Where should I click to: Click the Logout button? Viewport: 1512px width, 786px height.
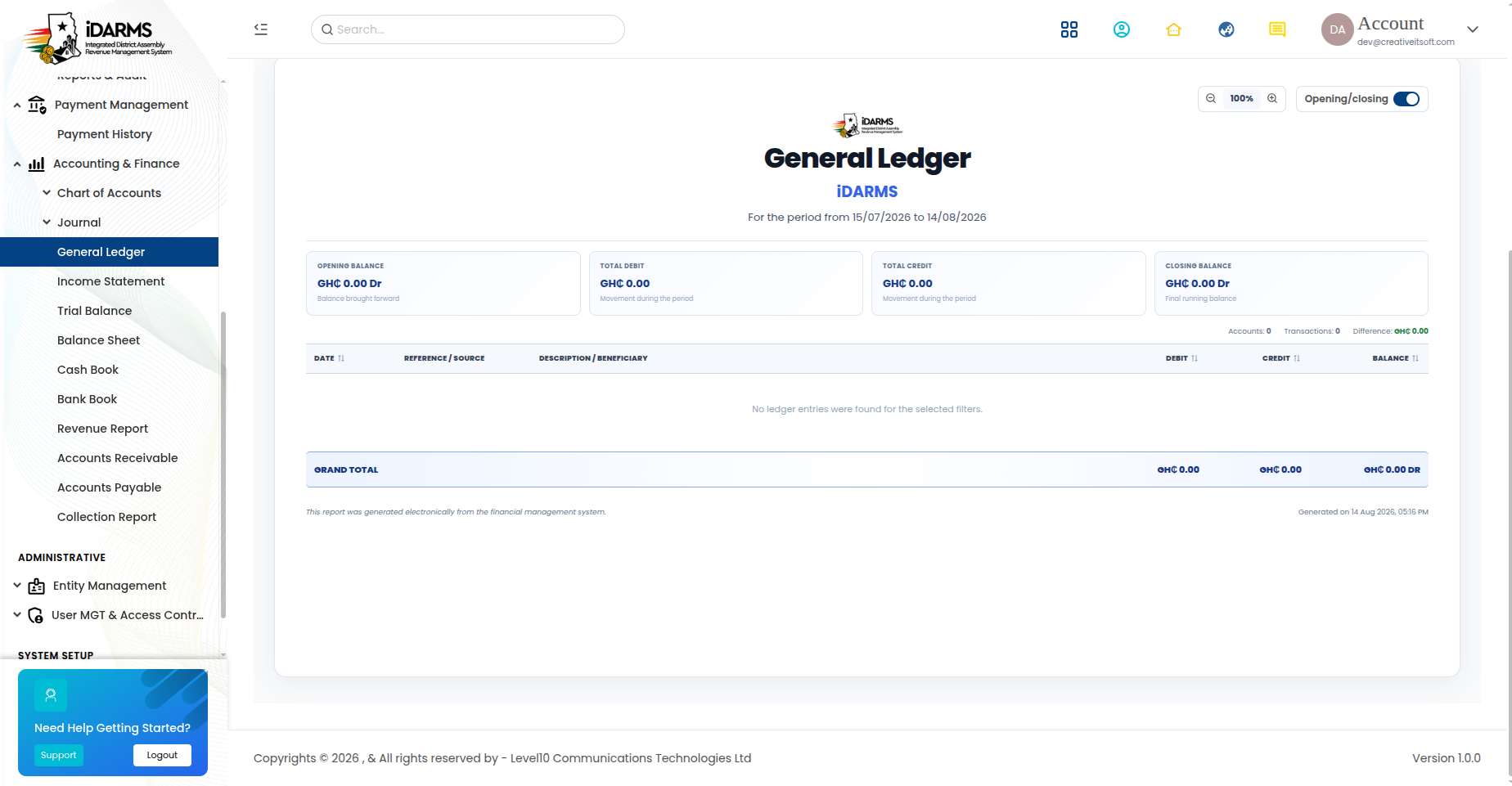pyautogui.click(x=162, y=755)
